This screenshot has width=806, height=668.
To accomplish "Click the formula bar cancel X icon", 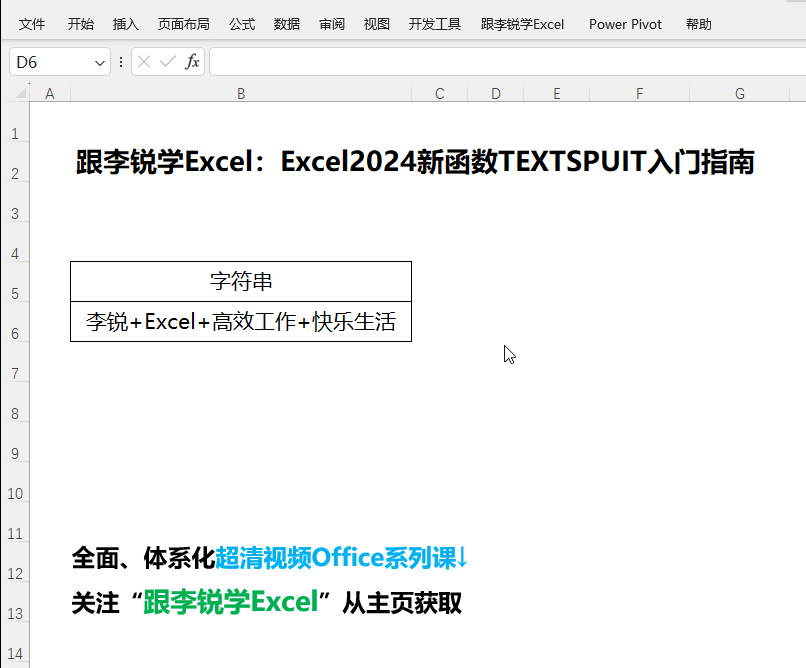I will 144,62.
